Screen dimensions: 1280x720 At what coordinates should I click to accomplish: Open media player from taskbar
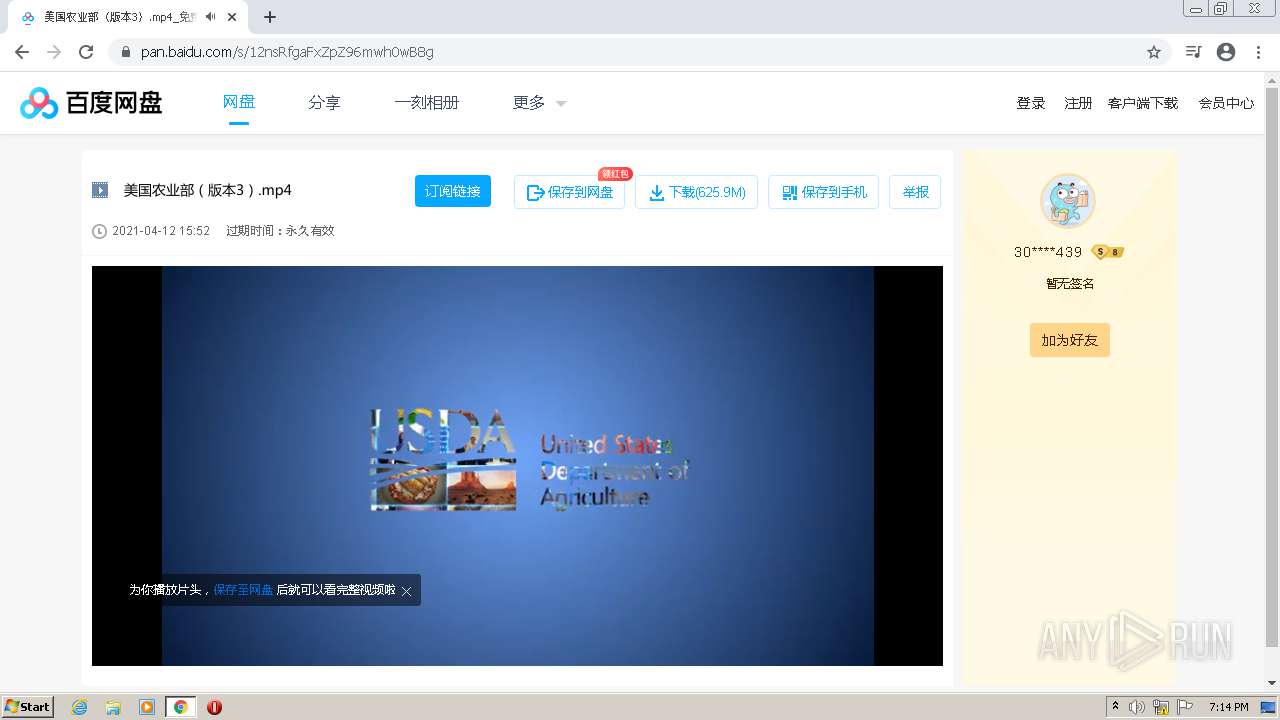(147, 707)
